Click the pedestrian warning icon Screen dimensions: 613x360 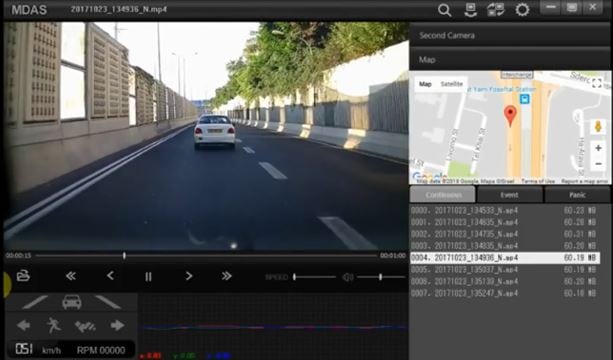pyautogui.click(x=54, y=325)
